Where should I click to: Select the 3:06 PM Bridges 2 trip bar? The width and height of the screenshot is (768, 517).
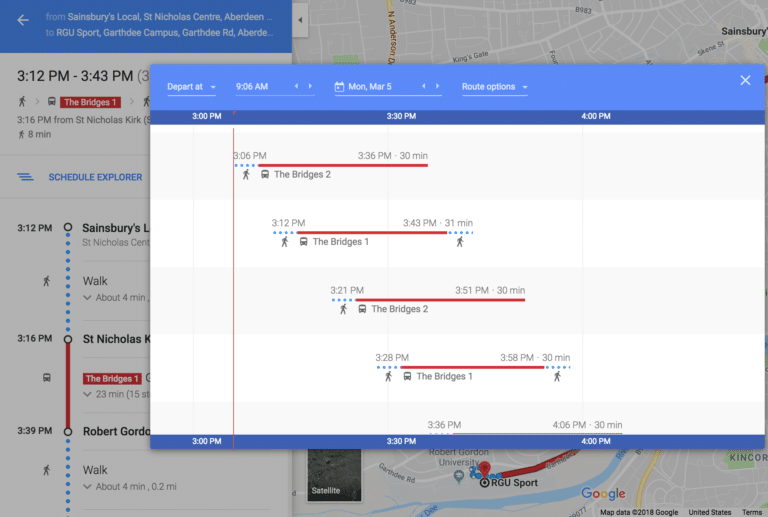(331, 165)
